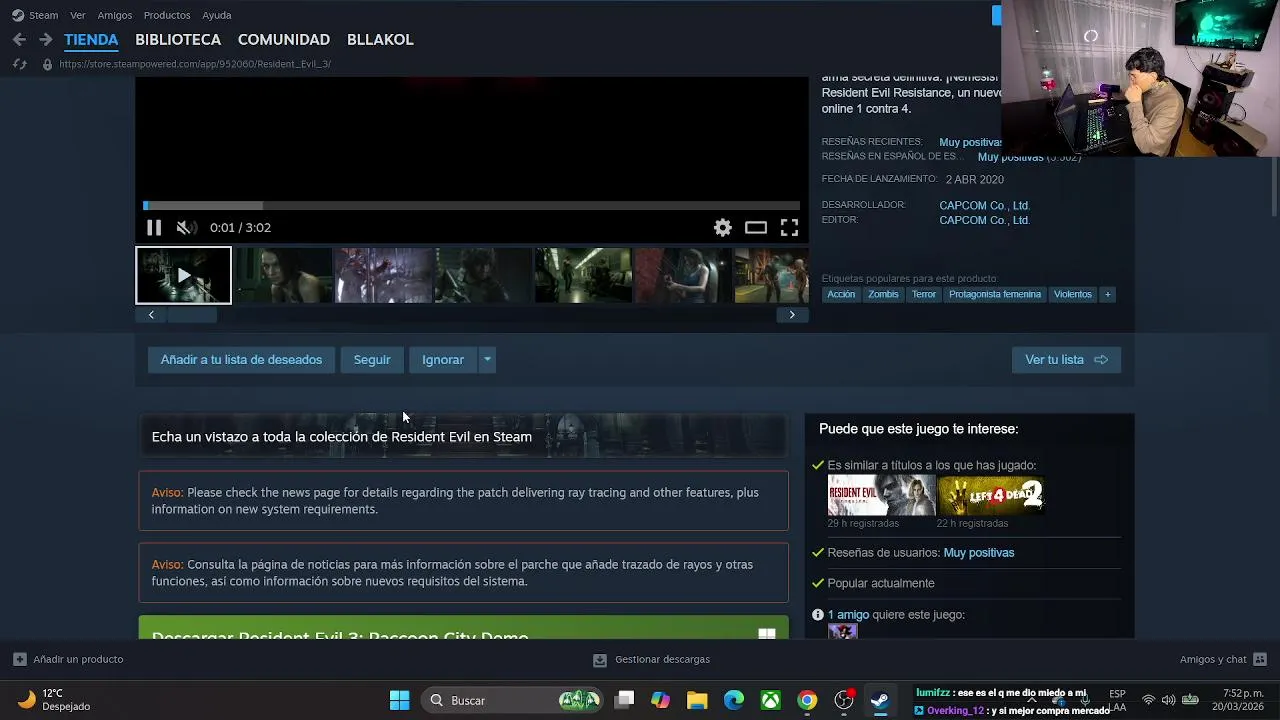Click Añadir un producto
The height and width of the screenshot is (720, 1280).
[68, 660]
